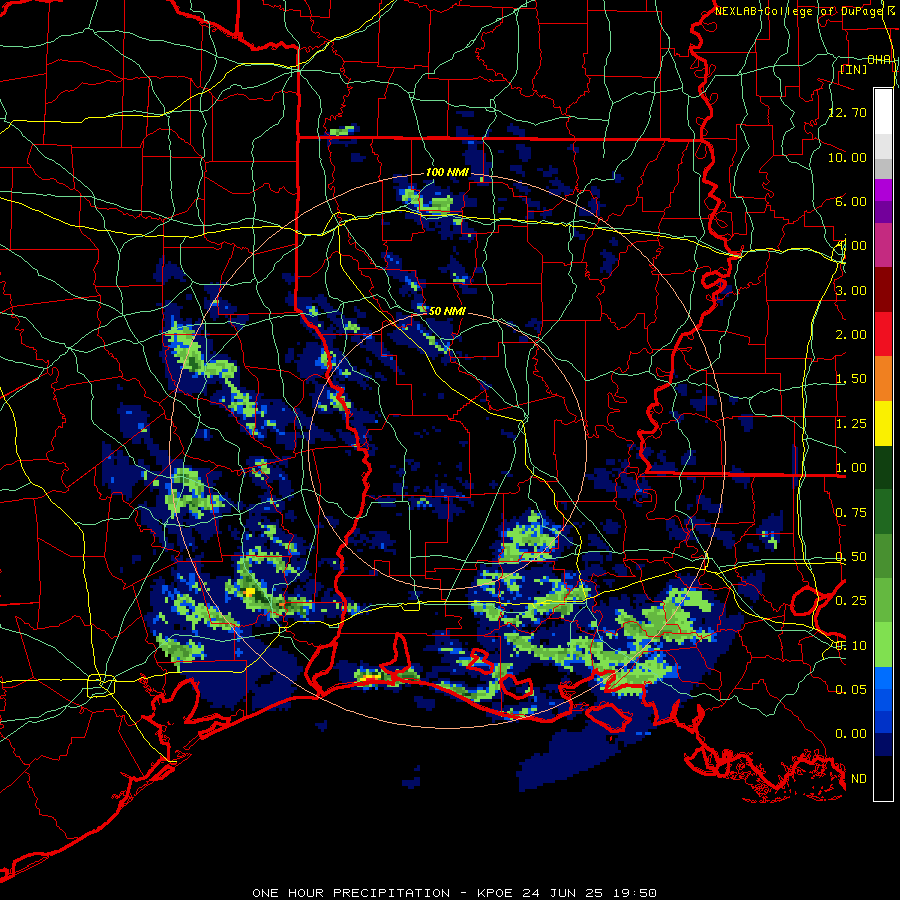The height and width of the screenshot is (900, 900).
Task: Click the '0.00' legend value
Action: pyautogui.click(x=851, y=734)
